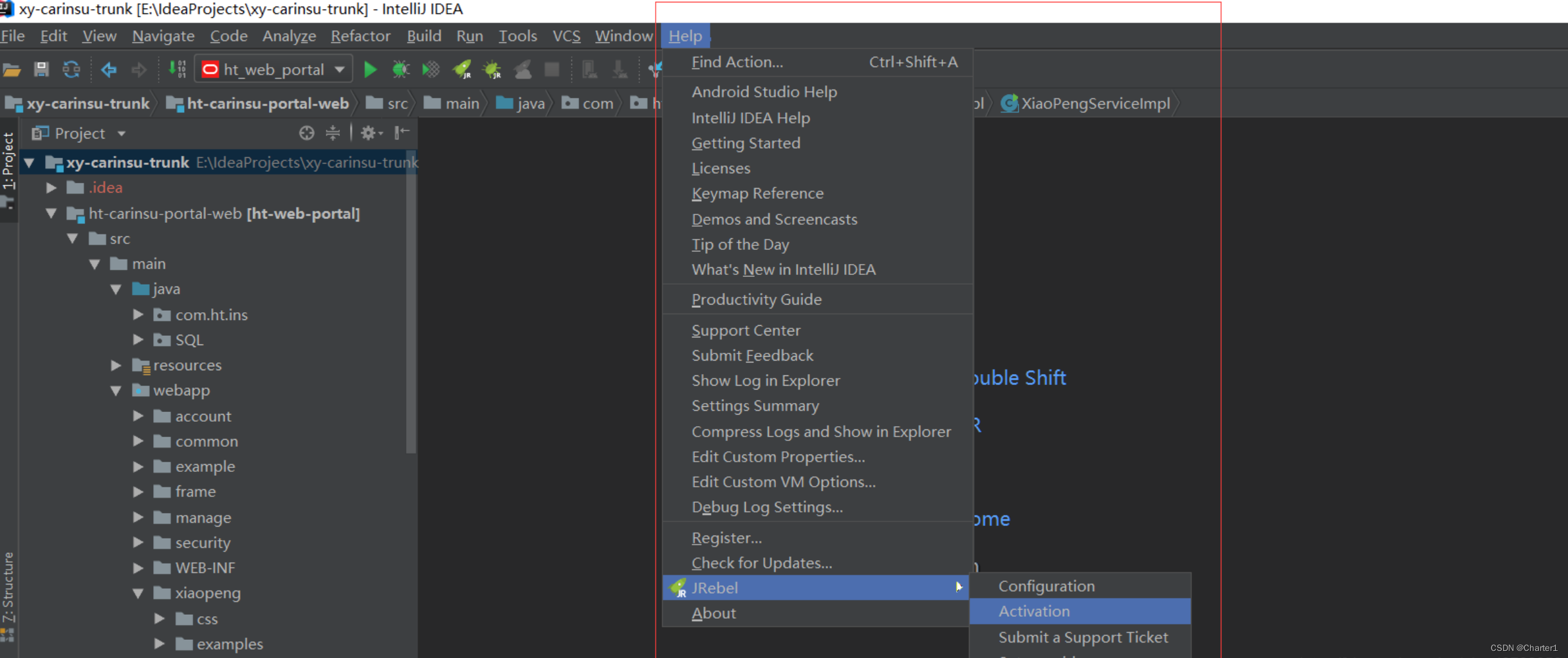Open Project panel settings gear
The width and height of the screenshot is (1568, 658).
click(371, 133)
